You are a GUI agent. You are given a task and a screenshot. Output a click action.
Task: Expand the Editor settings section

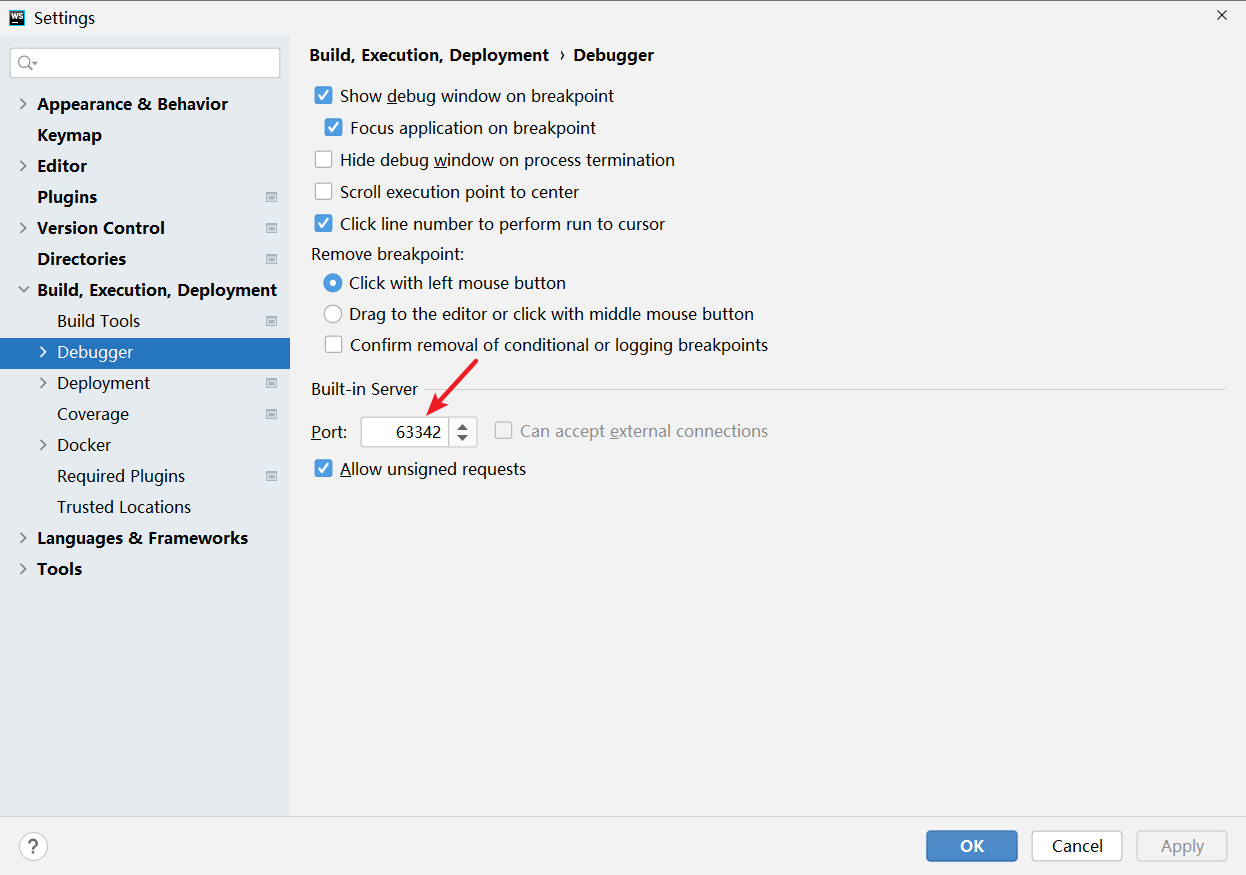coord(23,166)
